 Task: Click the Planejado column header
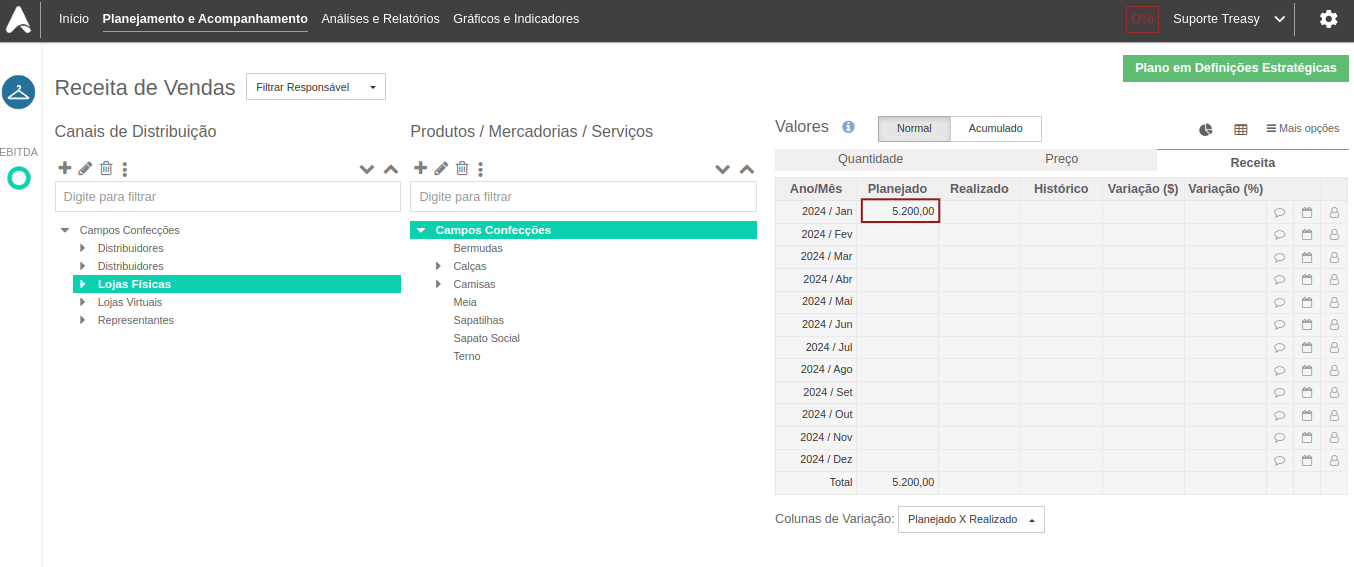897,188
